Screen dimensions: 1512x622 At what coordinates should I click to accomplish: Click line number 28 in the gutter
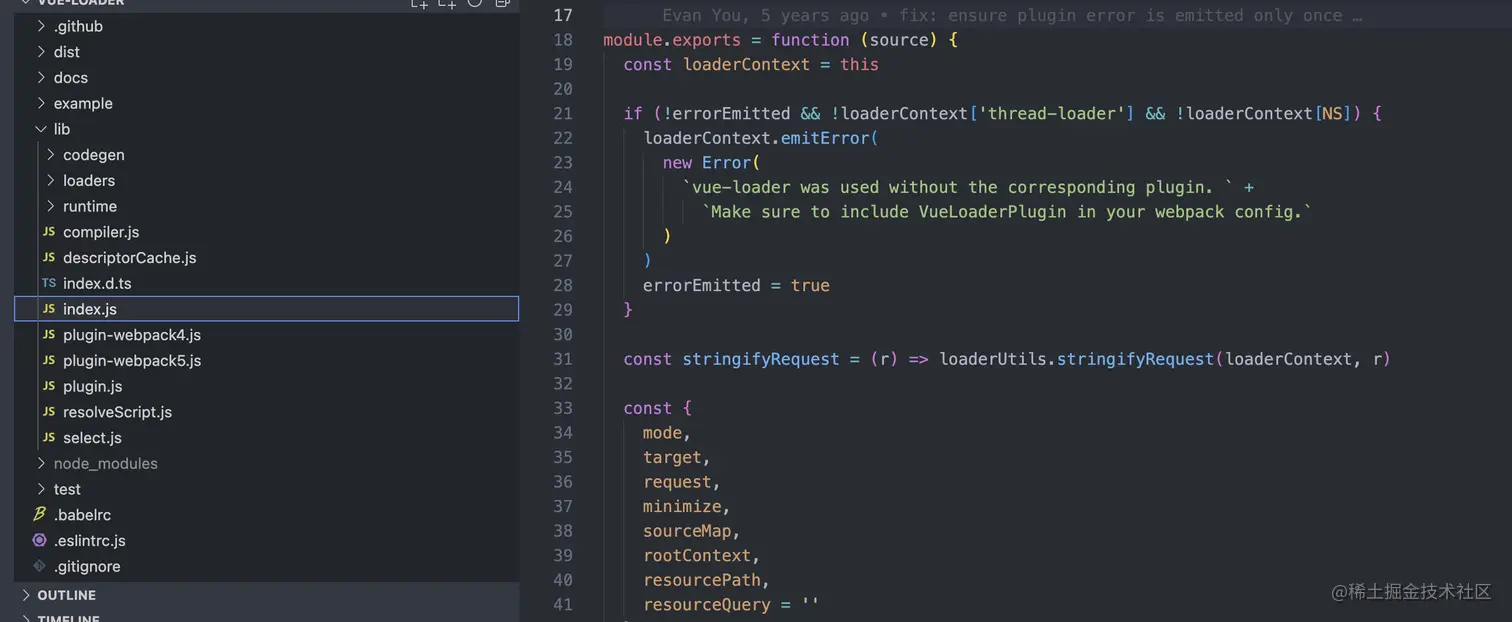pyautogui.click(x=562, y=285)
